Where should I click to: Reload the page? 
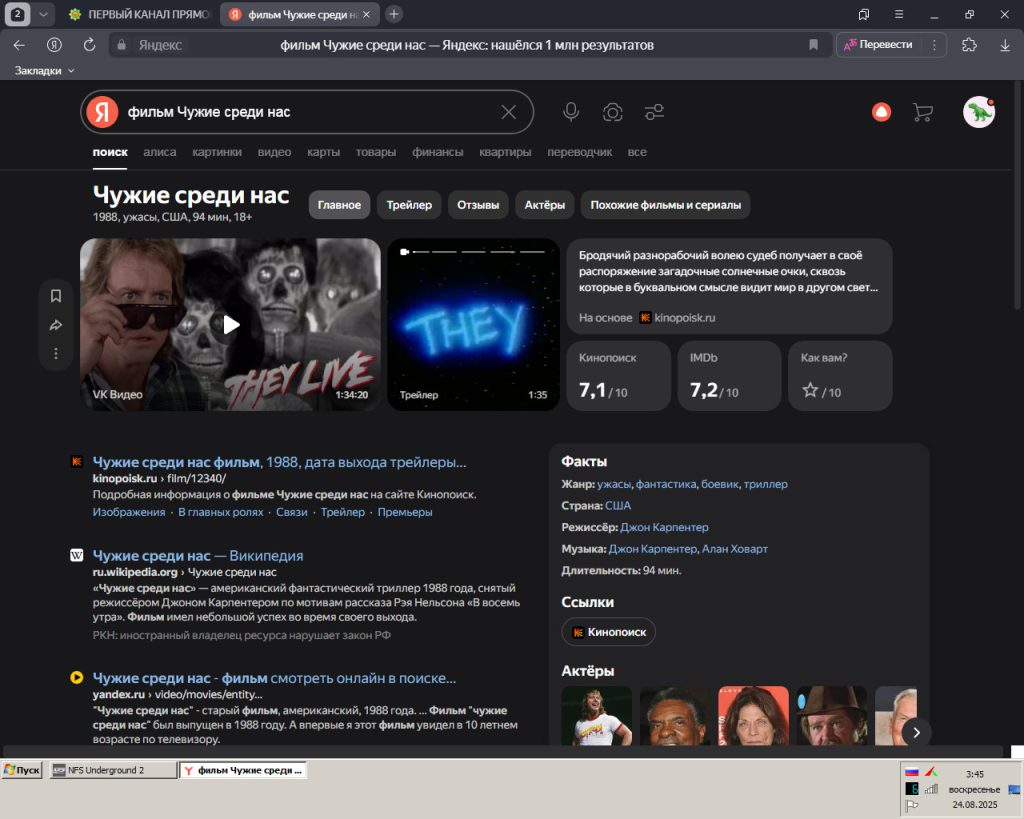coord(89,45)
